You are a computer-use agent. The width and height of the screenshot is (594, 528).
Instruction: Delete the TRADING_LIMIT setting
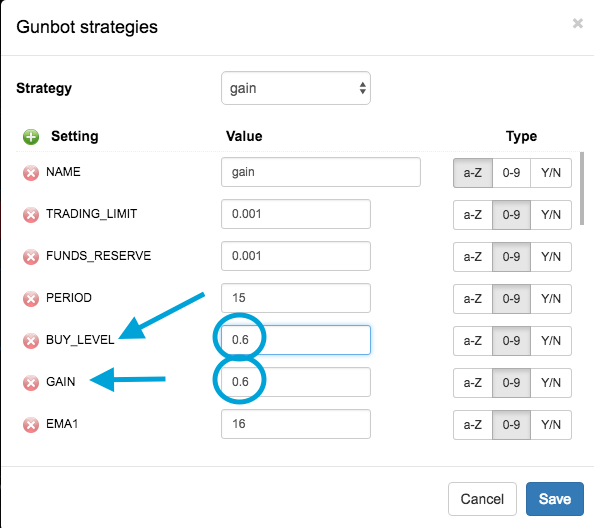(31, 215)
